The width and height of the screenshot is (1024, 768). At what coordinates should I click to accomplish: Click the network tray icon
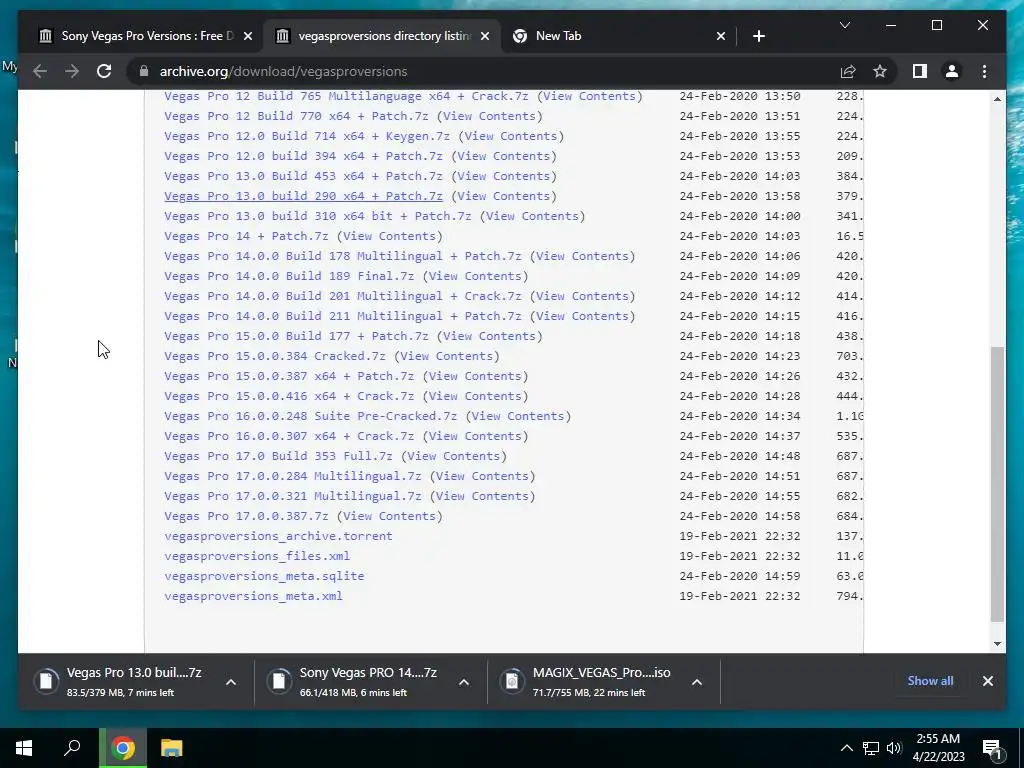871,748
